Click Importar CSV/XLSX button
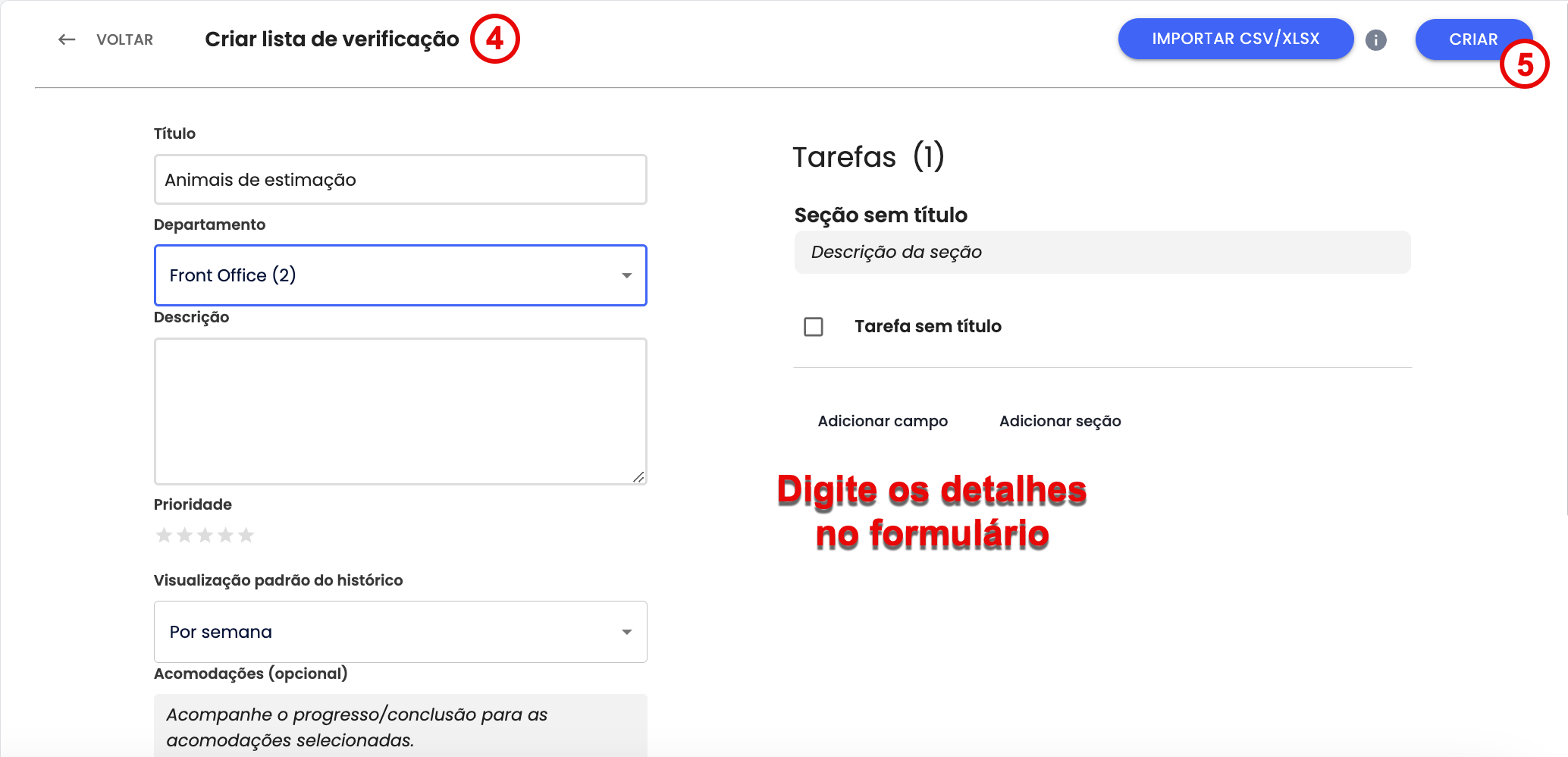 tap(1235, 39)
